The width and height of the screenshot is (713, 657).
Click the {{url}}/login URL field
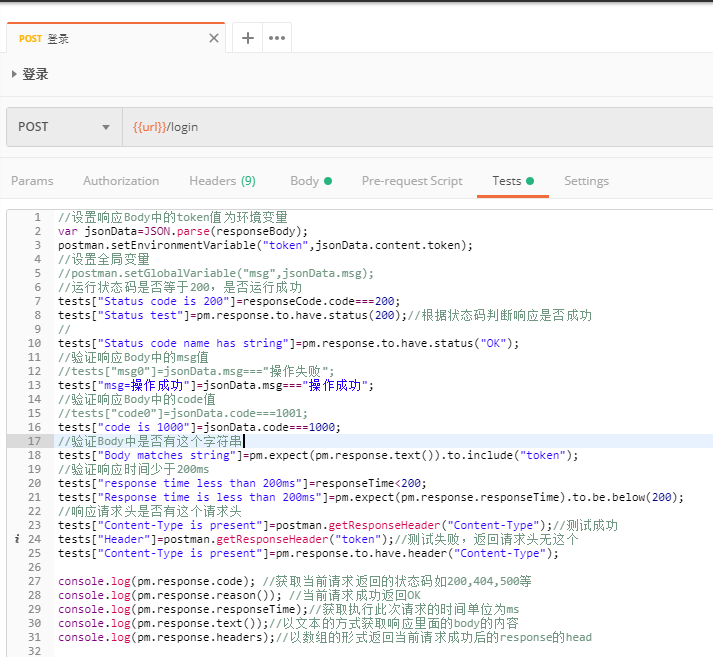click(400, 127)
